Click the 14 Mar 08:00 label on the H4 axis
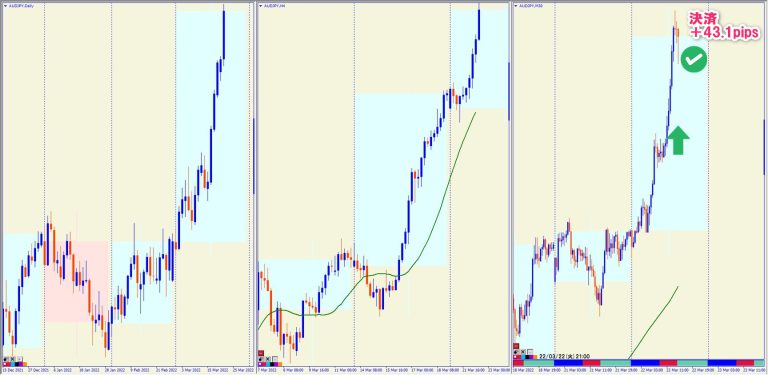The image size is (768, 375). (x=371, y=370)
